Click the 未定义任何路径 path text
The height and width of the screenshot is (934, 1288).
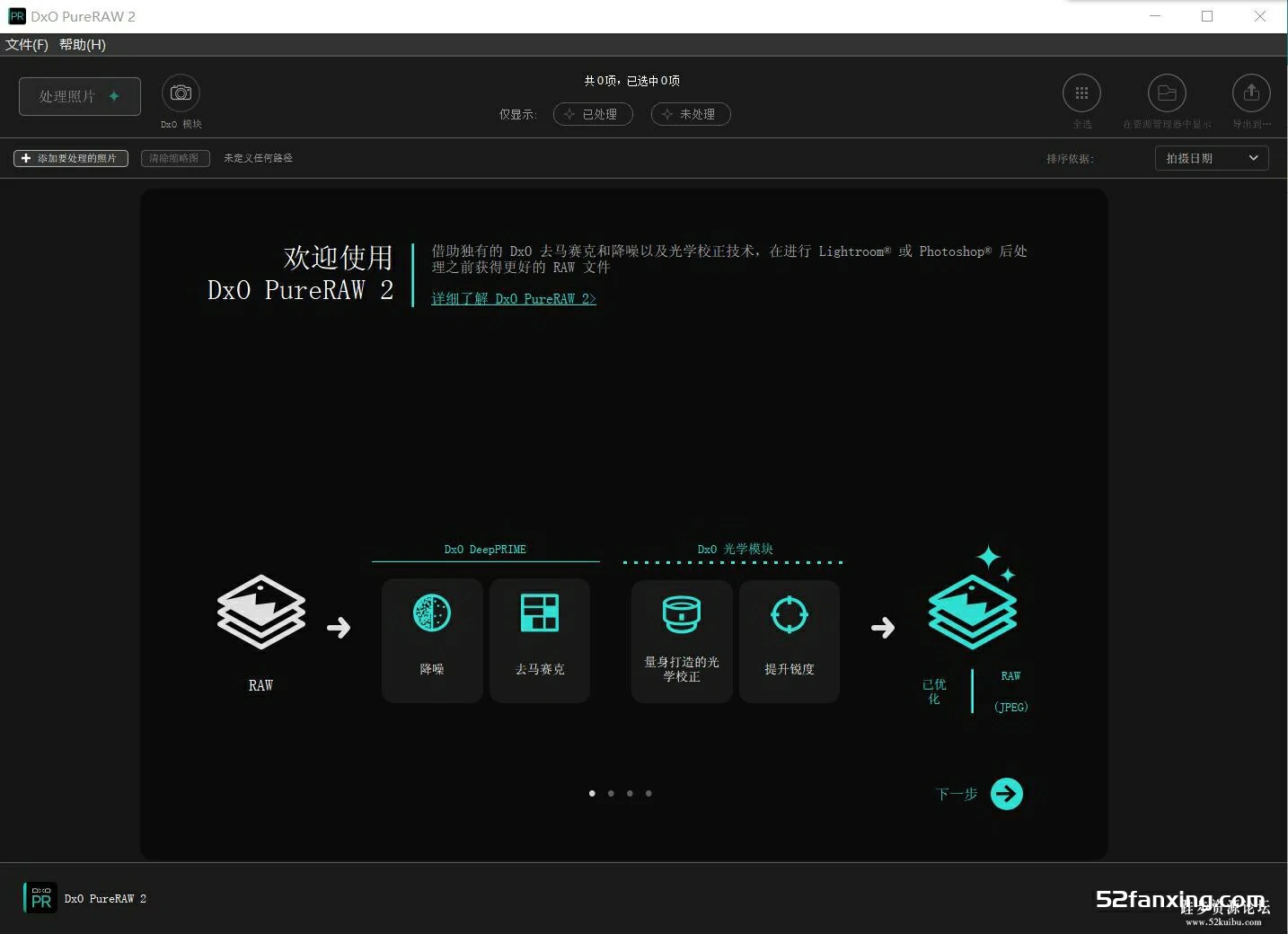[259, 158]
